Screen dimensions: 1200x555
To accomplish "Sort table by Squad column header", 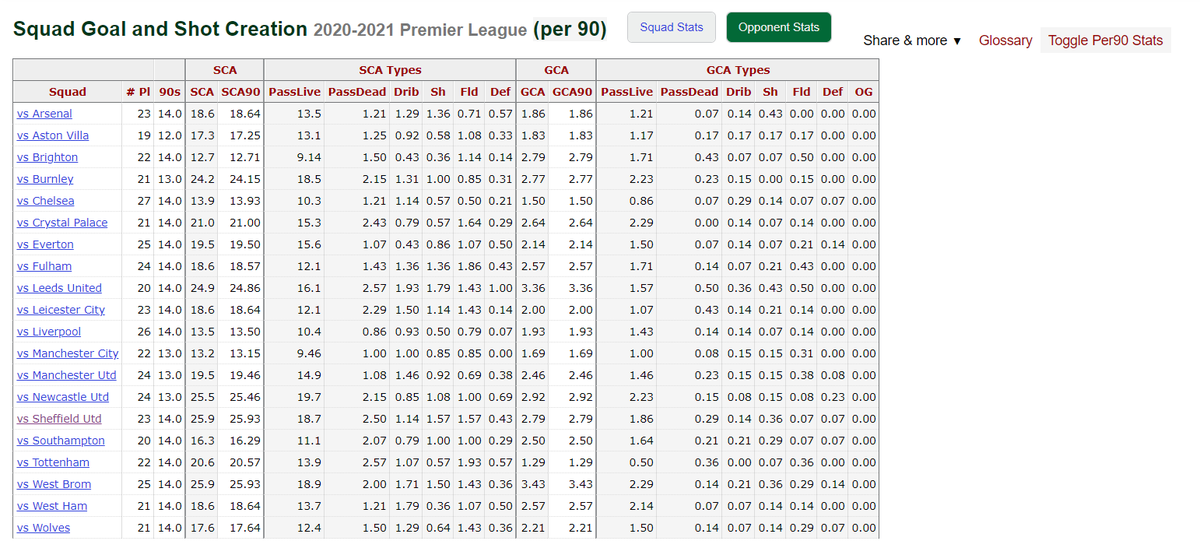I will (x=67, y=92).
